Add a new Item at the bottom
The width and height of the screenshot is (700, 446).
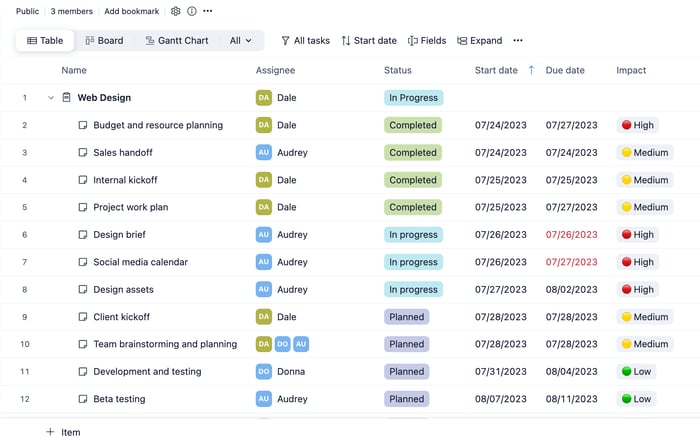pyautogui.click(x=63, y=432)
